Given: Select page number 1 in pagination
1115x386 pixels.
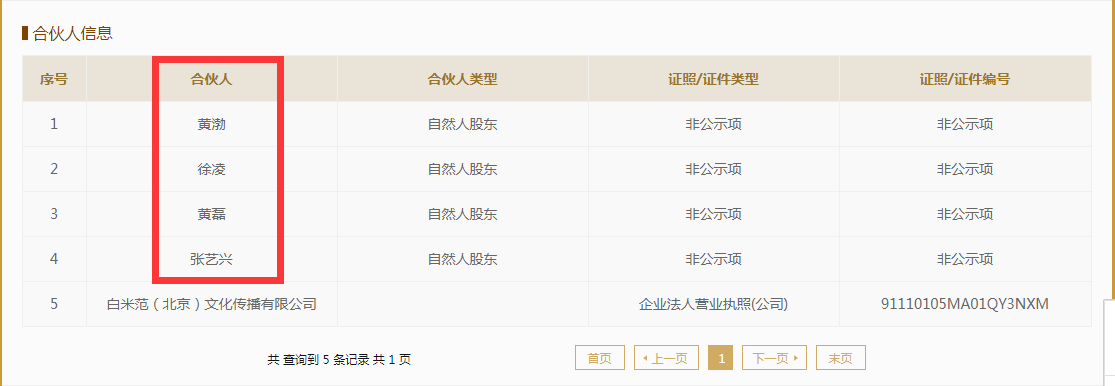Looking at the screenshot, I should (721, 358).
